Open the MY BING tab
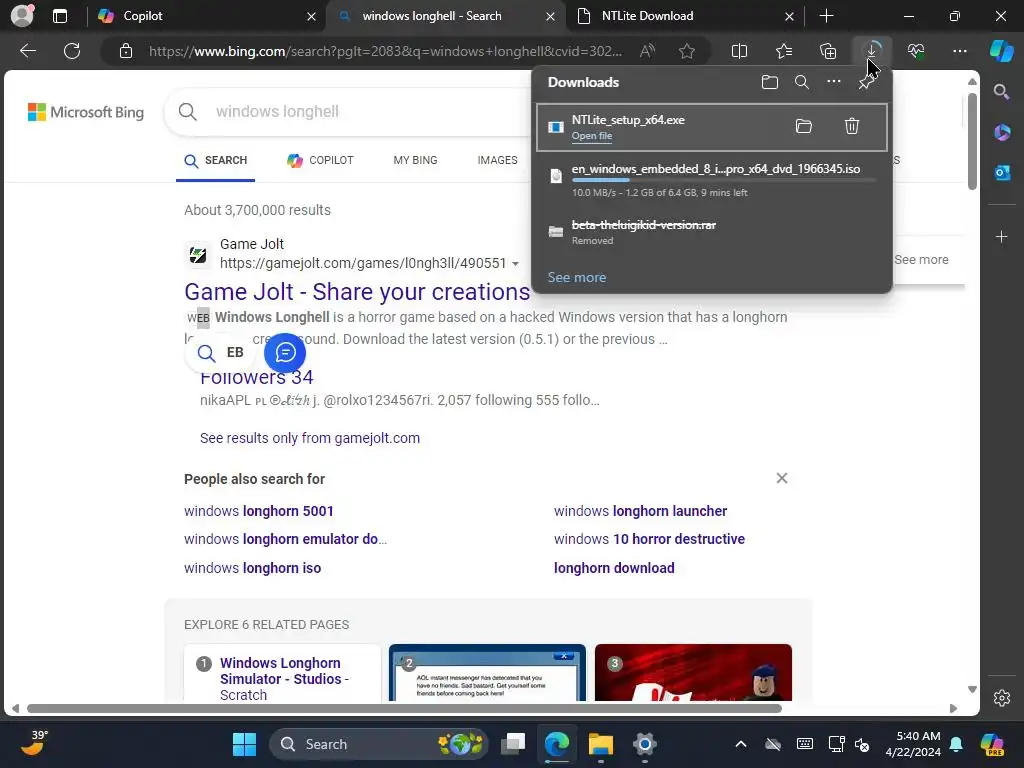 point(415,160)
